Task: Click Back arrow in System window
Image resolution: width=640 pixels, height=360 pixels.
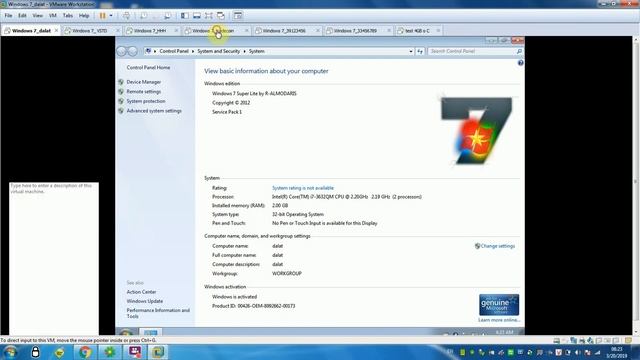Action: pyautogui.click(x=122, y=51)
